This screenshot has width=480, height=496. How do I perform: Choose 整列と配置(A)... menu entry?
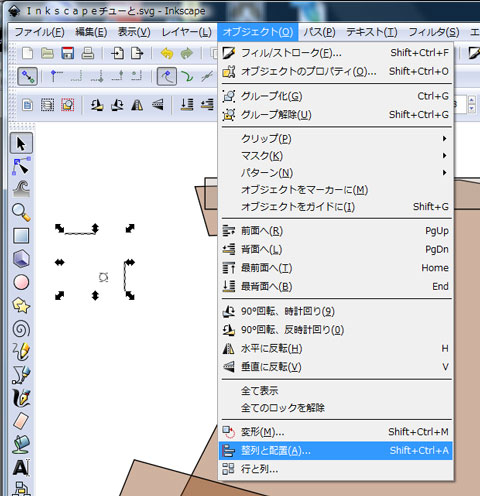click(x=336, y=451)
